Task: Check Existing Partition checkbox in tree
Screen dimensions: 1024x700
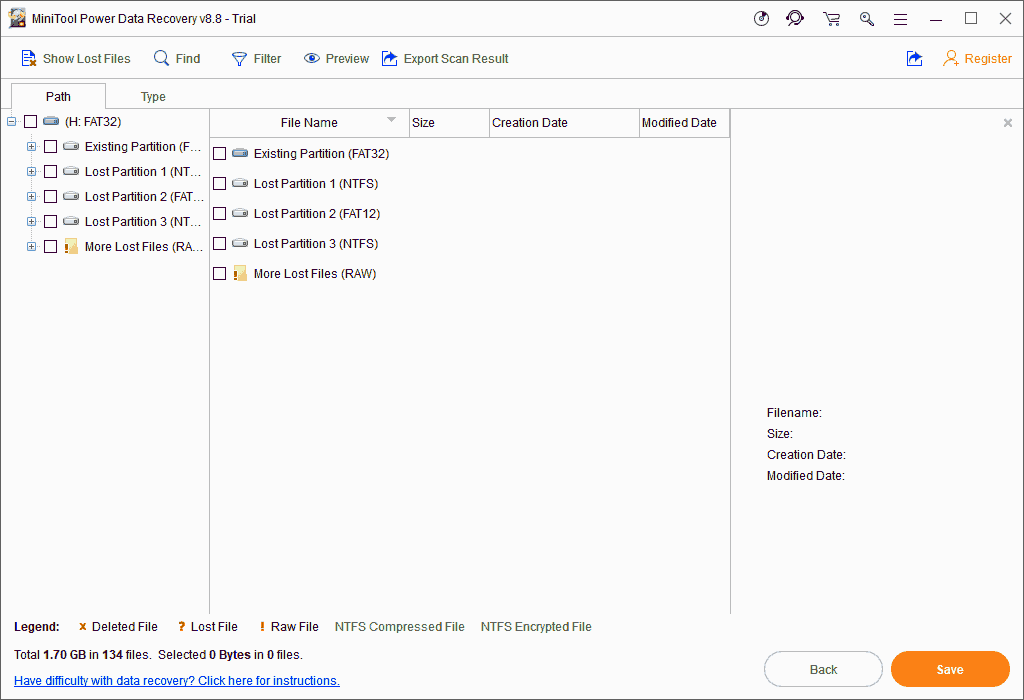Action: point(50,146)
